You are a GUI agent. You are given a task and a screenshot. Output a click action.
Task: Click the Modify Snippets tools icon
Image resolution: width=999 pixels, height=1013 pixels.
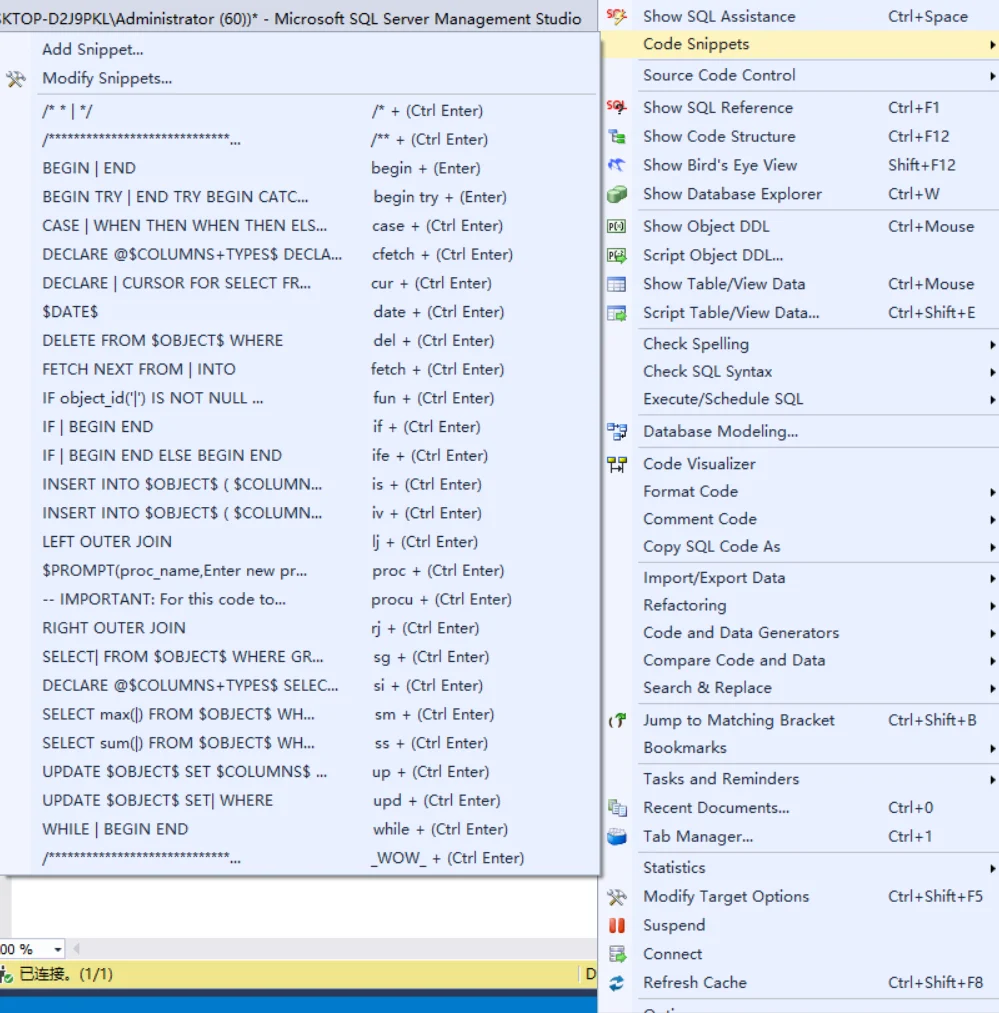[x=16, y=78]
